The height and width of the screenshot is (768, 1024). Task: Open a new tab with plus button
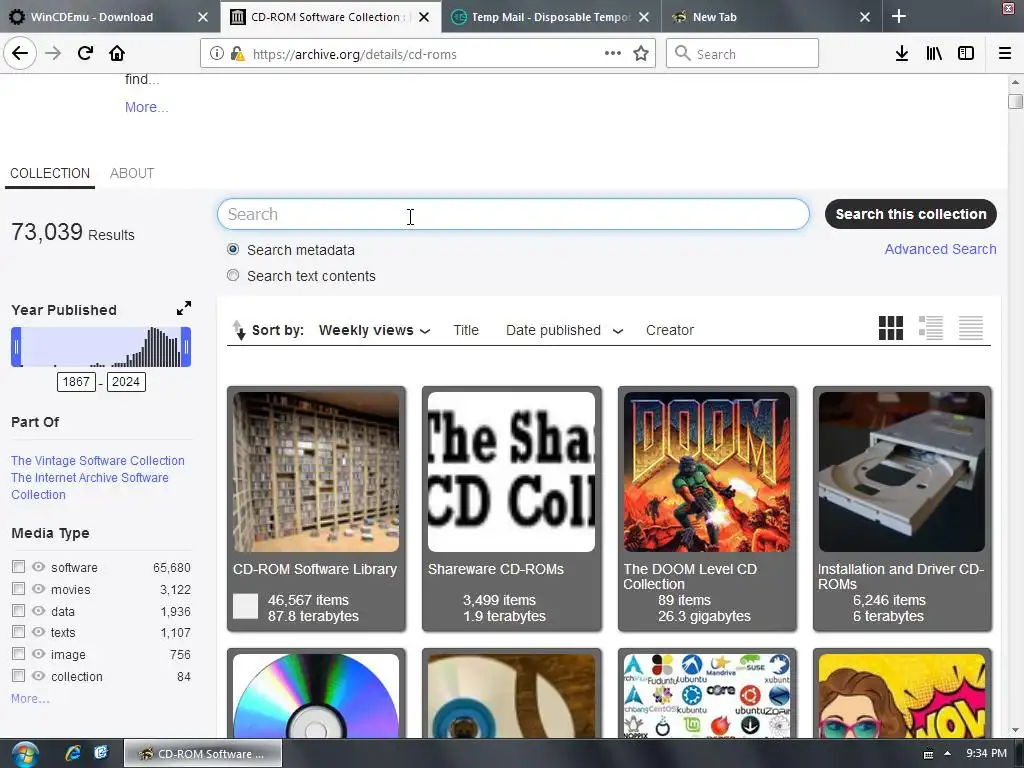[x=899, y=16]
